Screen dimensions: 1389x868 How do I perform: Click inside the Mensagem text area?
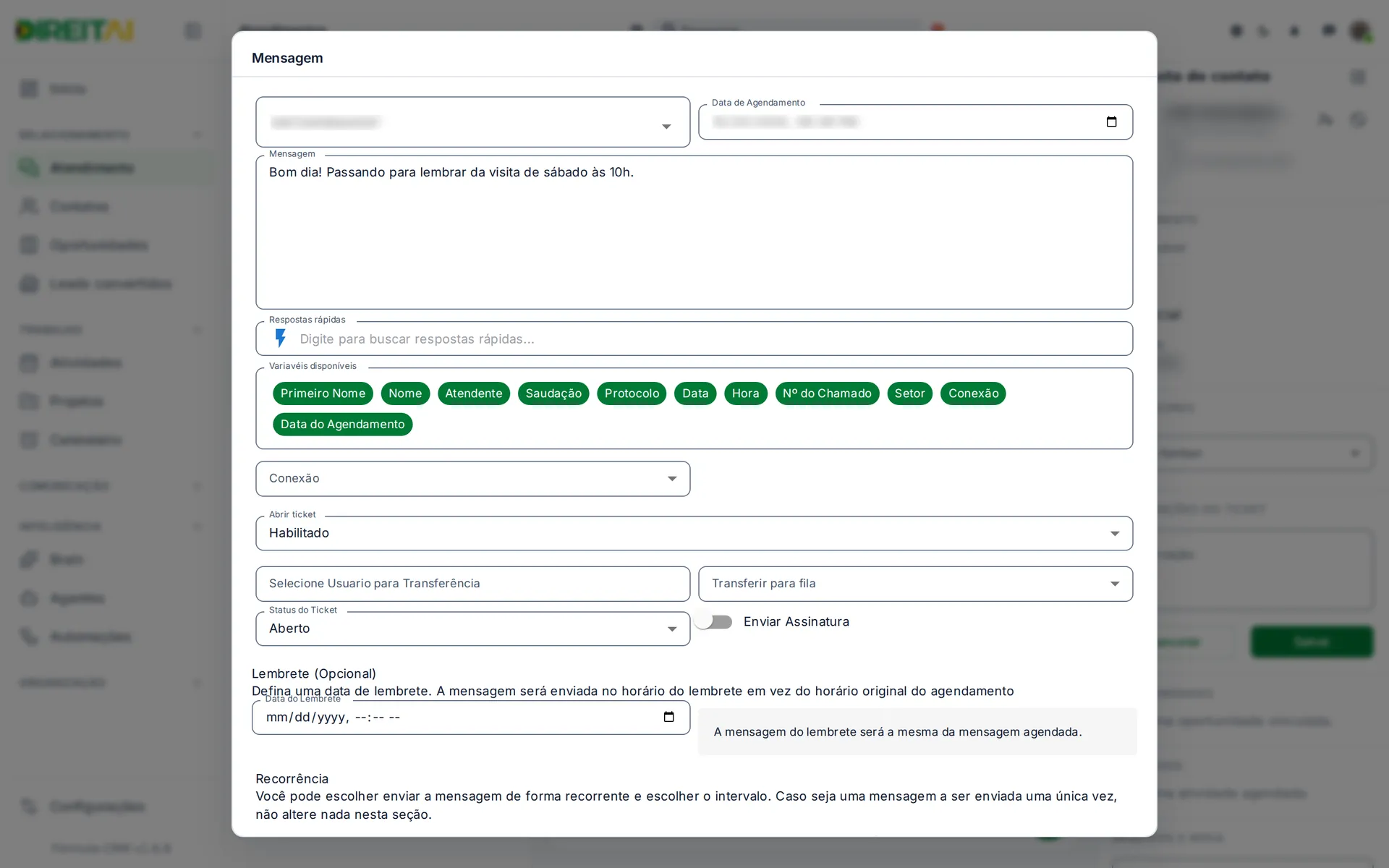pyautogui.click(x=694, y=233)
